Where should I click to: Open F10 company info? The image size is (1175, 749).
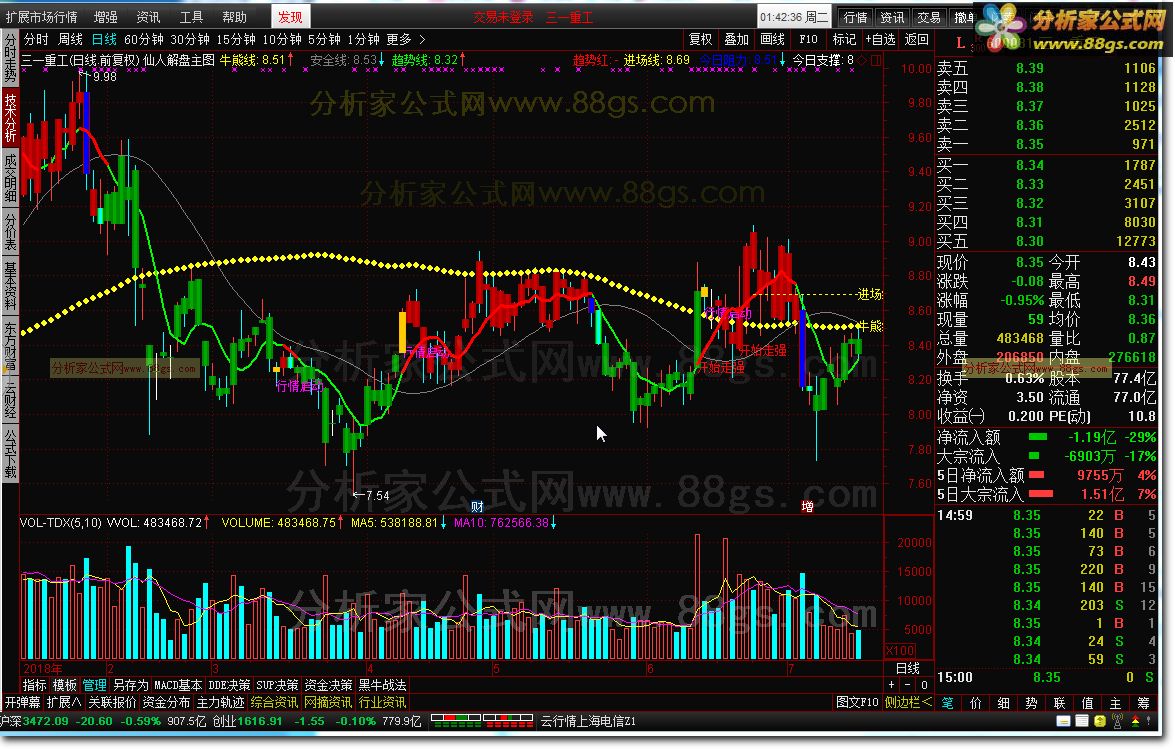pyautogui.click(x=809, y=39)
